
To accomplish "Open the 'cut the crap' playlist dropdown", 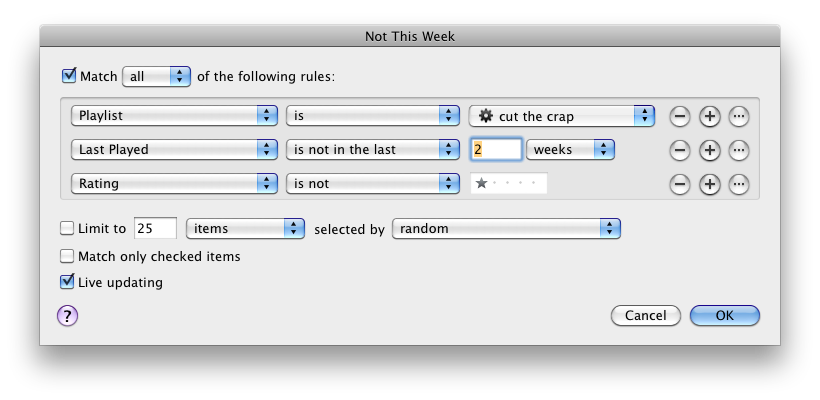I will pos(562,116).
